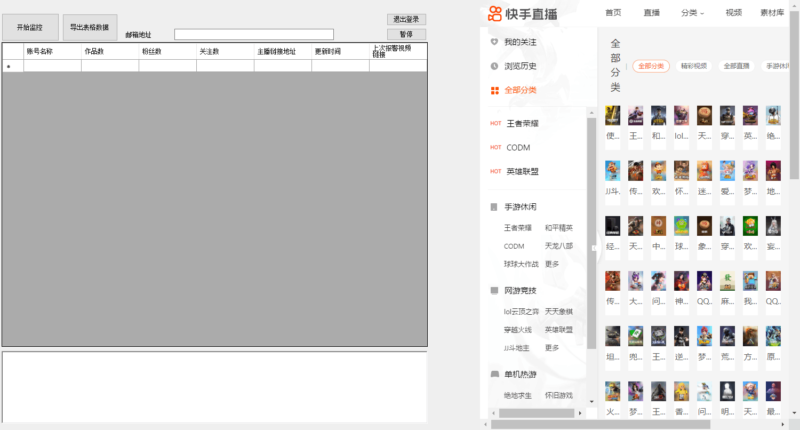This screenshot has width=800, height=430.
Task: Open the 直播 navigation tab
Action: tap(652, 13)
